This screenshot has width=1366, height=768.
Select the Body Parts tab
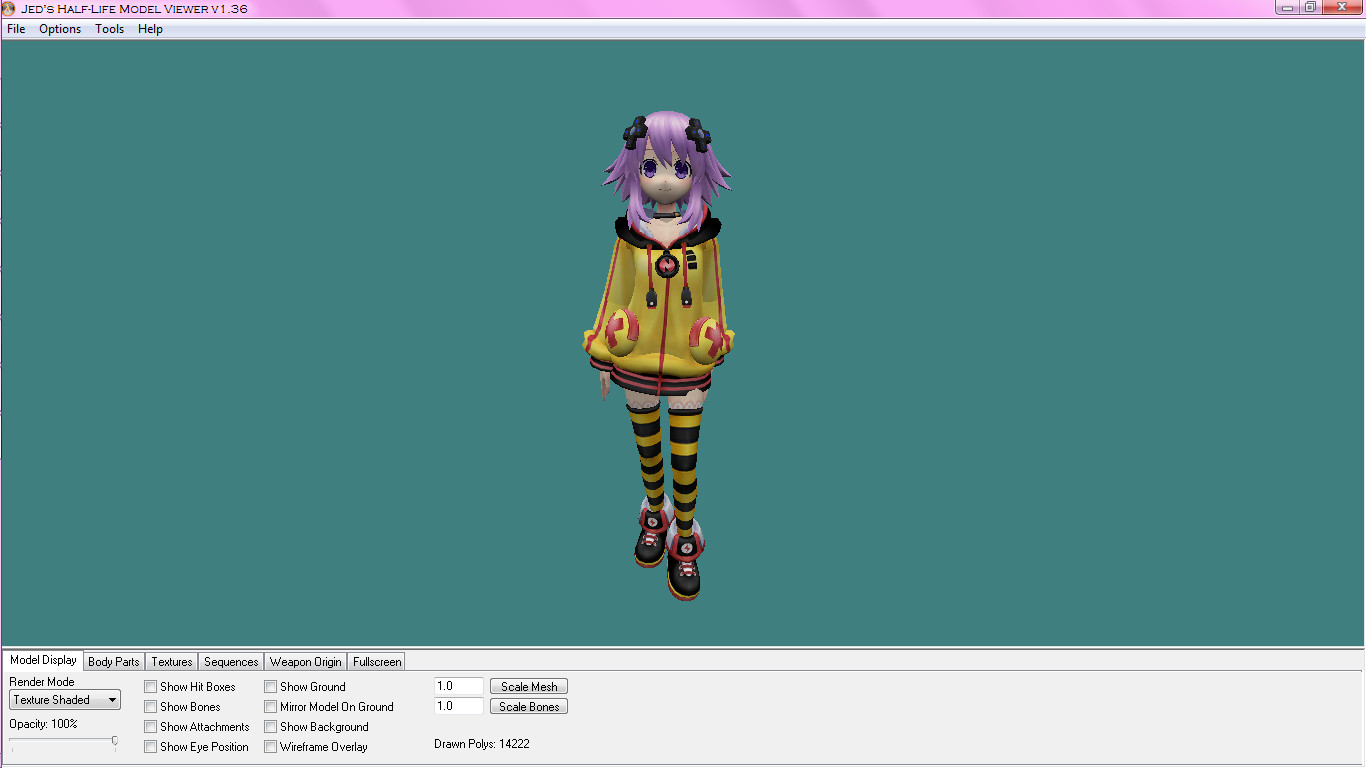click(x=113, y=661)
